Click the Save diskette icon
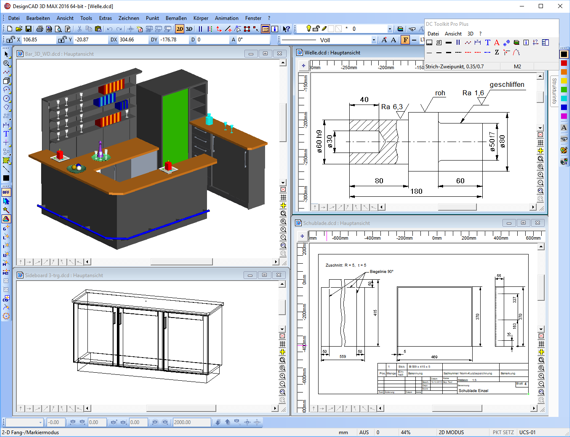 pyautogui.click(x=28, y=29)
